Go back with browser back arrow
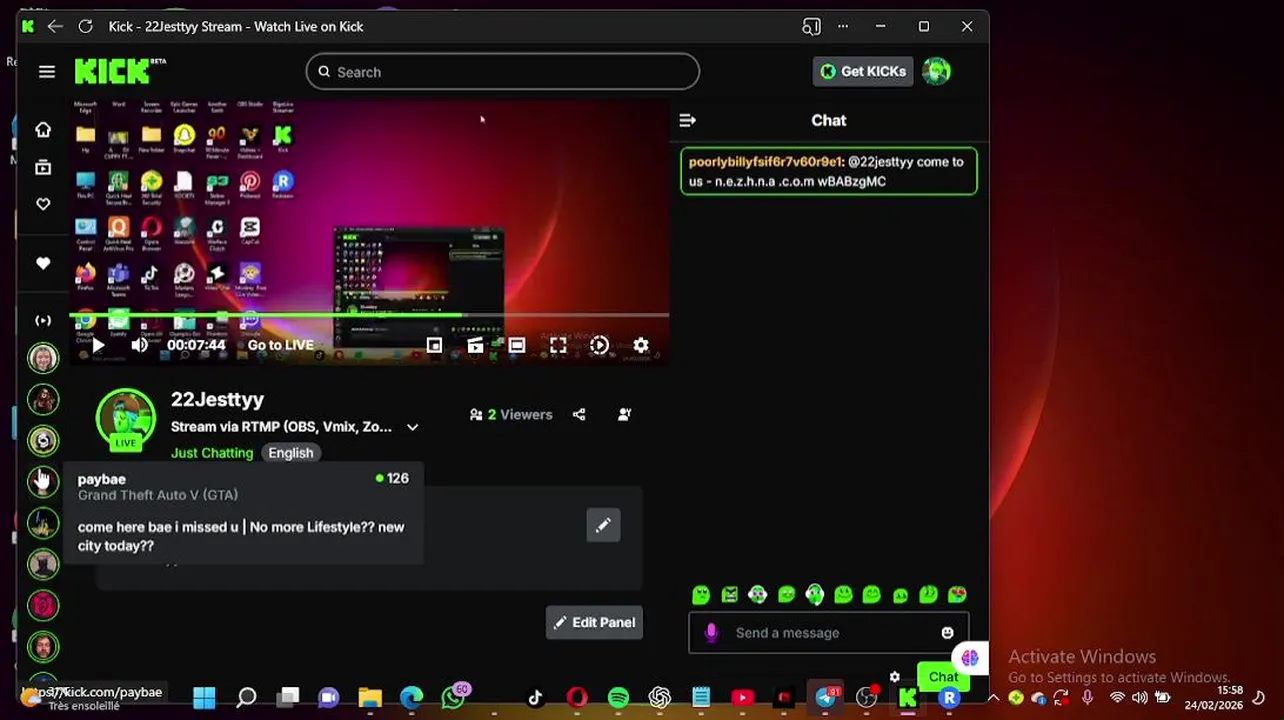Screen dimensions: 1284x720 55,27
